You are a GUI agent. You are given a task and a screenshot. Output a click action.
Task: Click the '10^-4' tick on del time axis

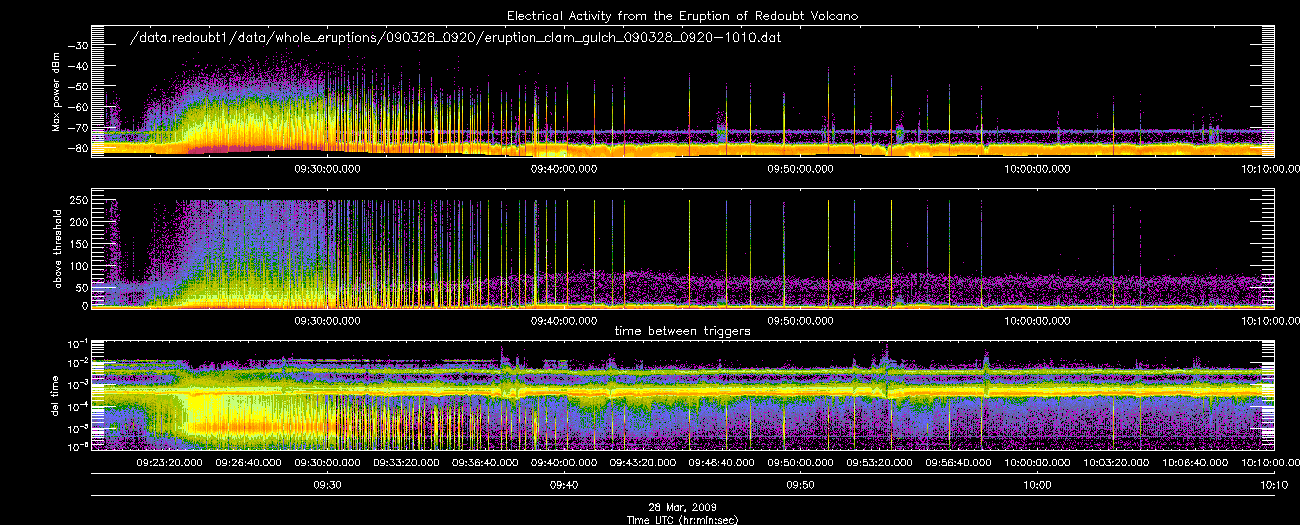(x=79, y=406)
